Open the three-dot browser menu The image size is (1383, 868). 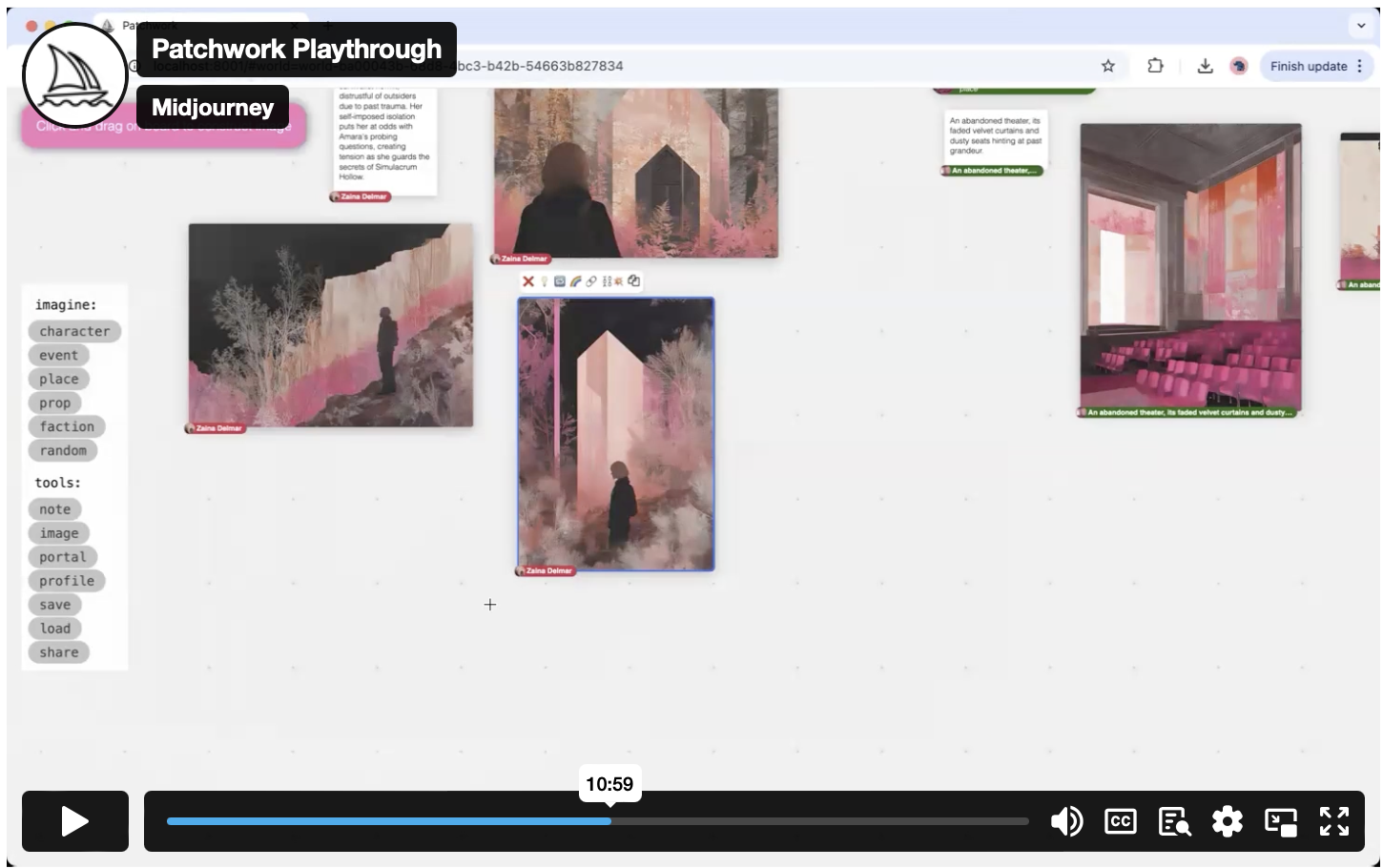point(1360,66)
